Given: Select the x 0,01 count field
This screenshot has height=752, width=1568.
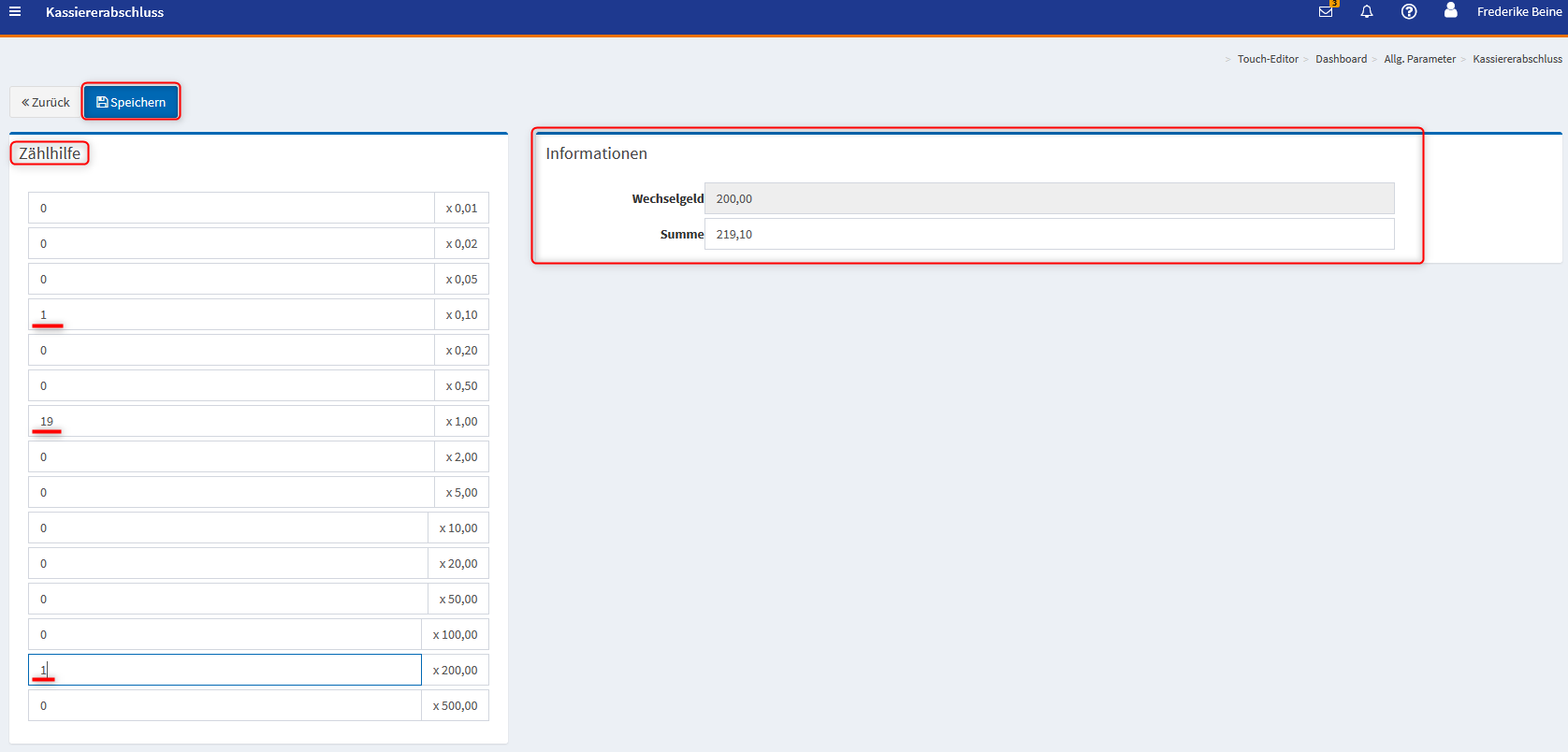Looking at the screenshot, I should [x=230, y=208].
